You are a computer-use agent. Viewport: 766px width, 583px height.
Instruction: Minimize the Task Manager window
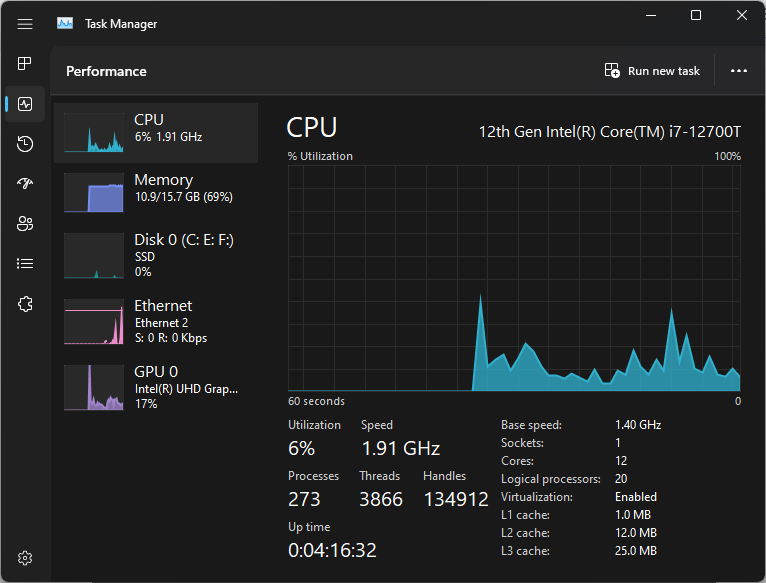click(x=651, y=15)
